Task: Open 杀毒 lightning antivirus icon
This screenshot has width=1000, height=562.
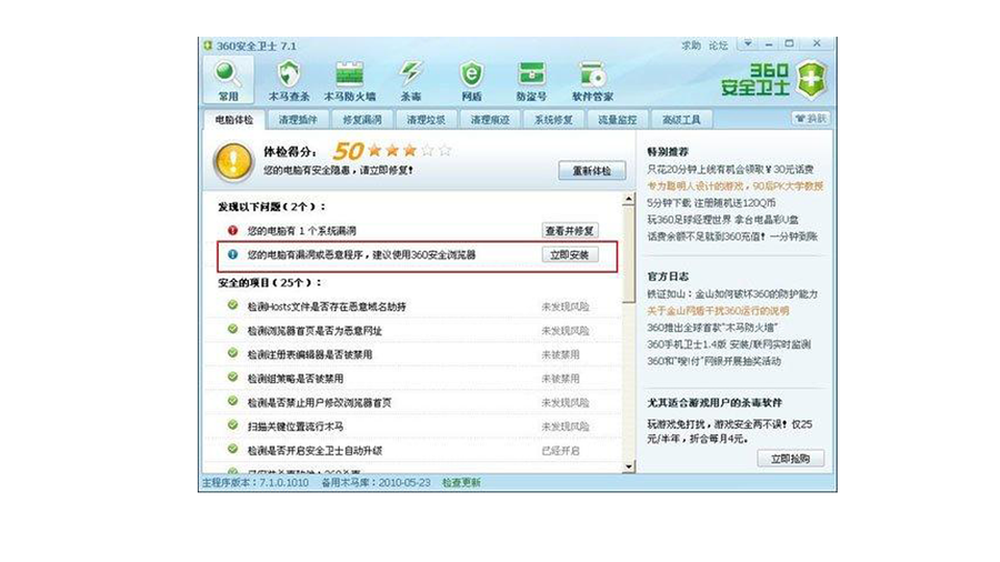Action: [x=411, y=80]
